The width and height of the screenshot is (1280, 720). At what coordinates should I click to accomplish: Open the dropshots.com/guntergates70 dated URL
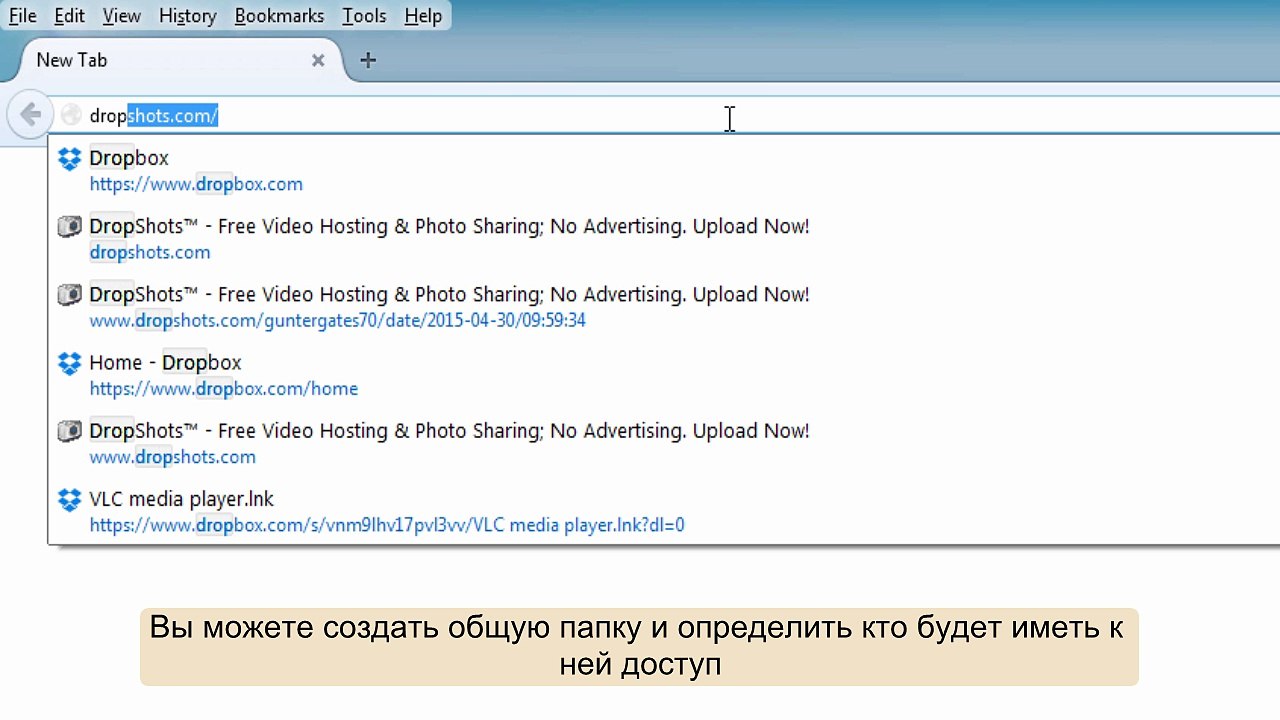point(337,320)
